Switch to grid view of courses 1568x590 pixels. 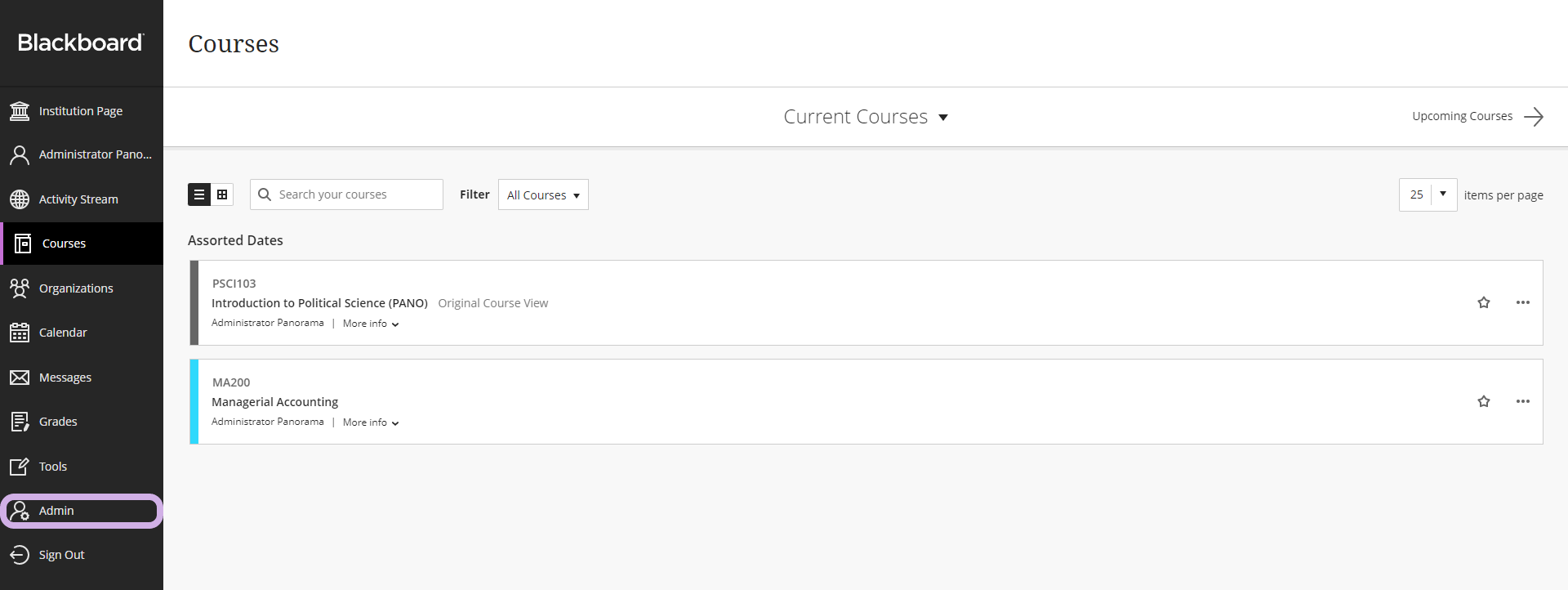tap(222, 194)
